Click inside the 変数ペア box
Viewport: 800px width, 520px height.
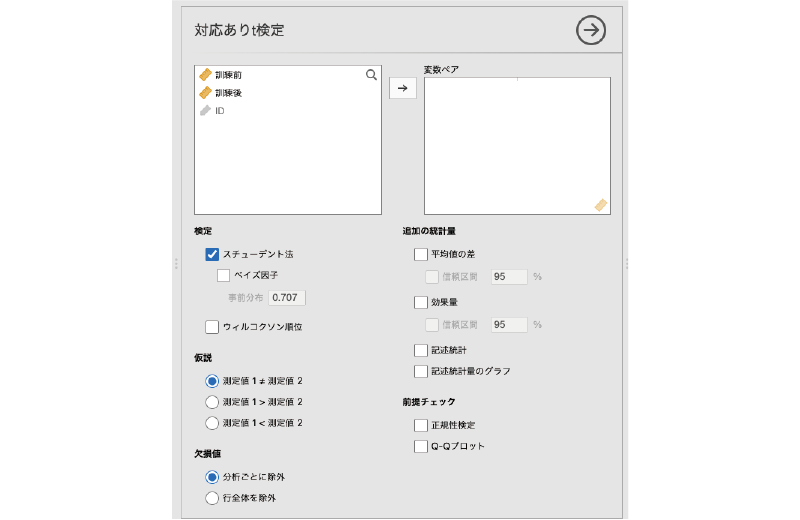tap(516, 145)
